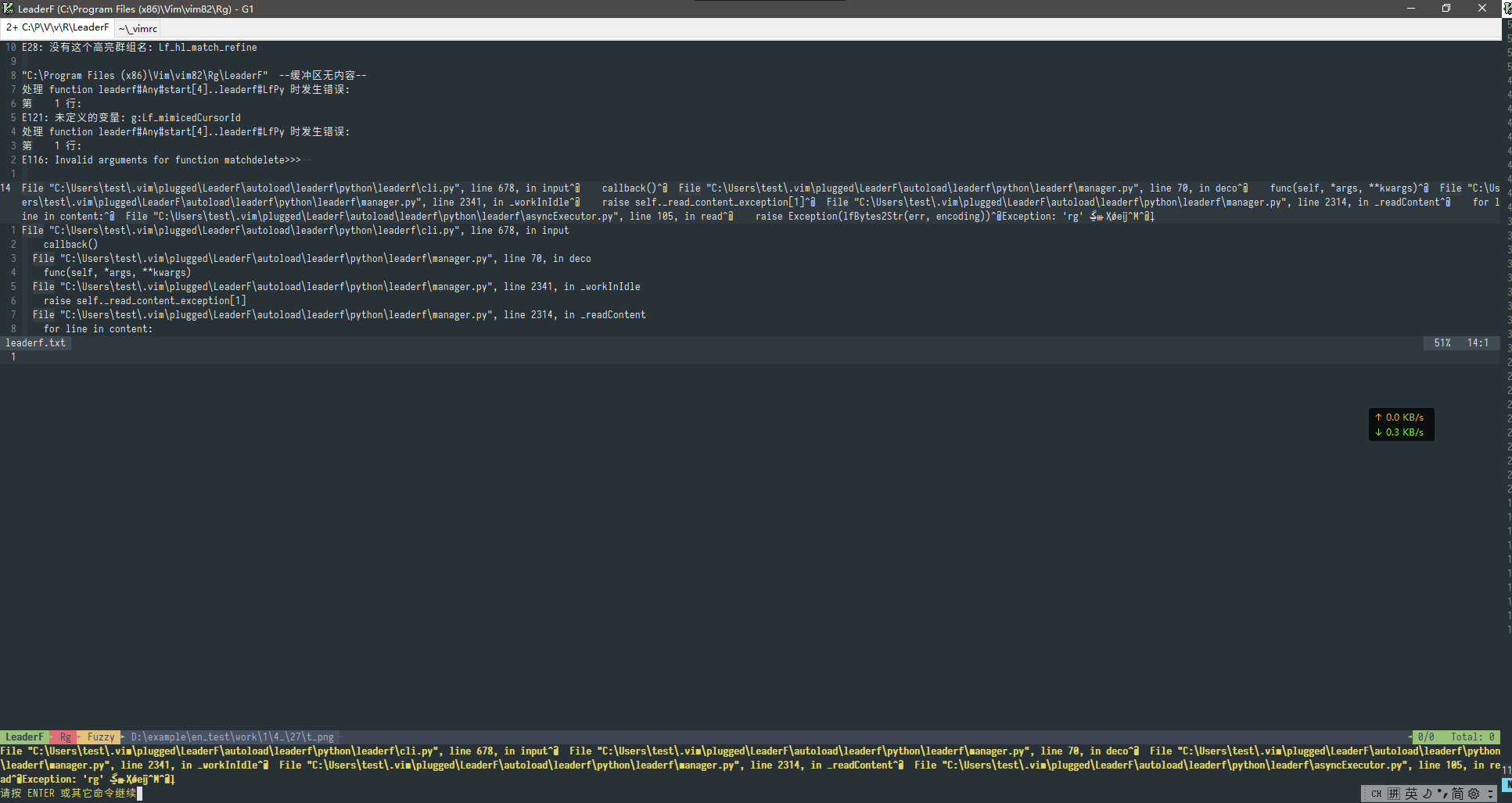The image size is (1512, 803).
Task: Click the LeaderF segment in status line
Action: [24, 737]
